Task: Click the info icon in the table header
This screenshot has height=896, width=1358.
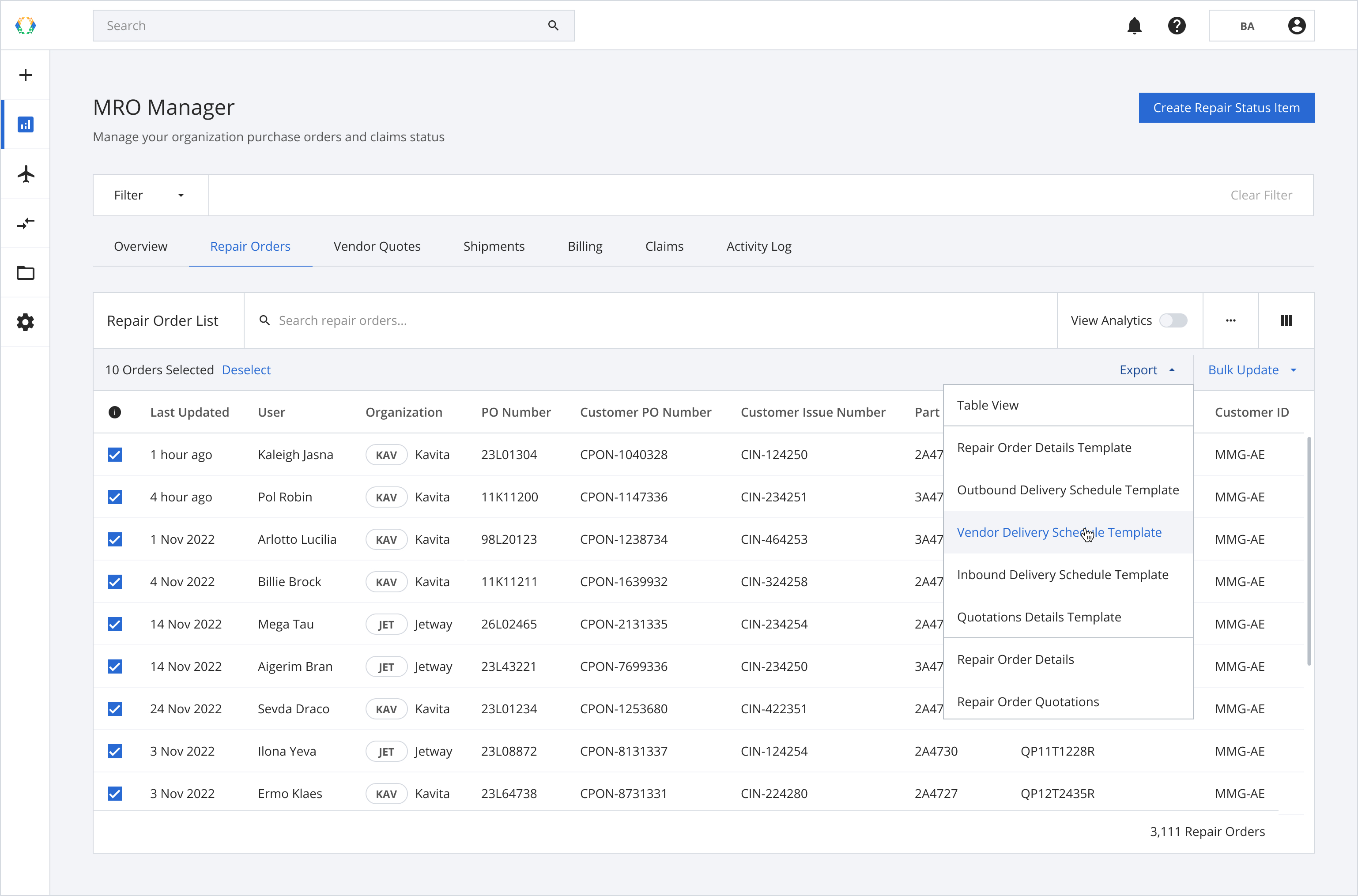Action: coord(114,412)
